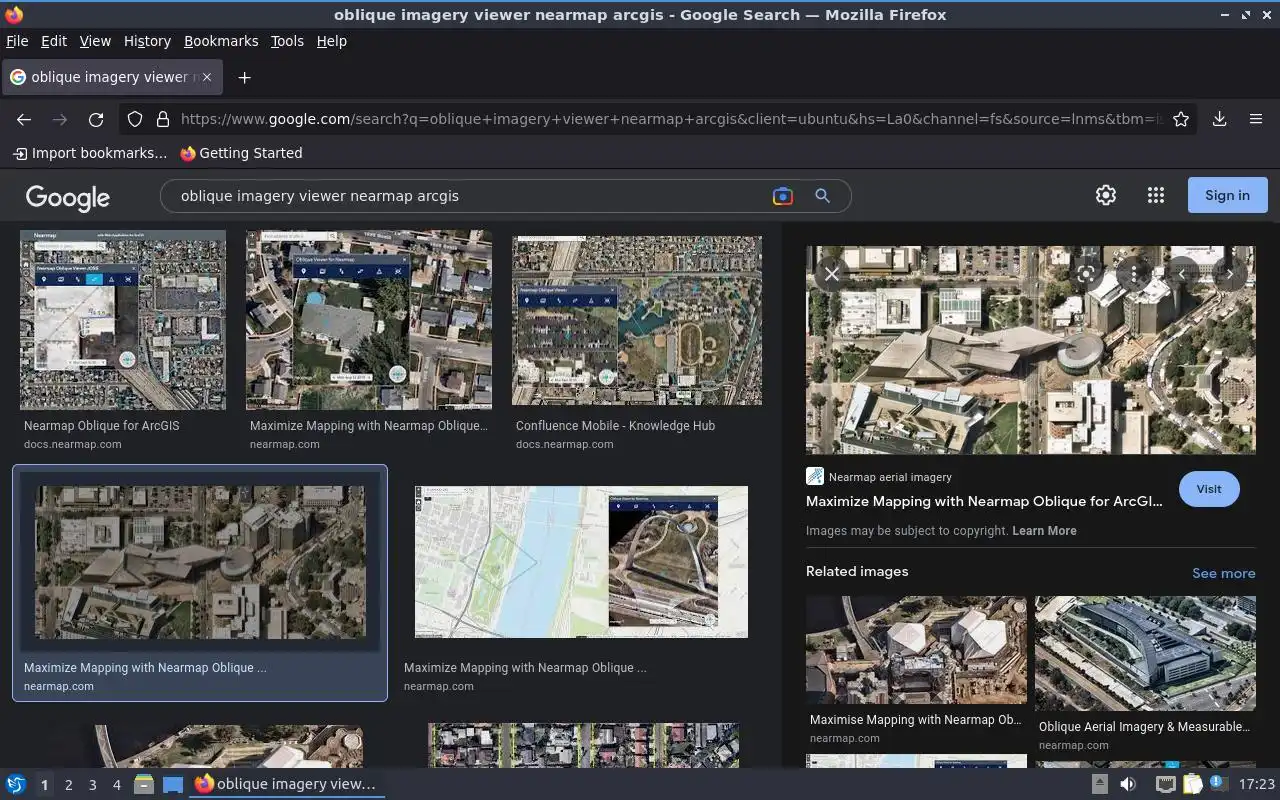Go back to previous page
This screenshot has height=800, width=1280.
coord(24,119)
